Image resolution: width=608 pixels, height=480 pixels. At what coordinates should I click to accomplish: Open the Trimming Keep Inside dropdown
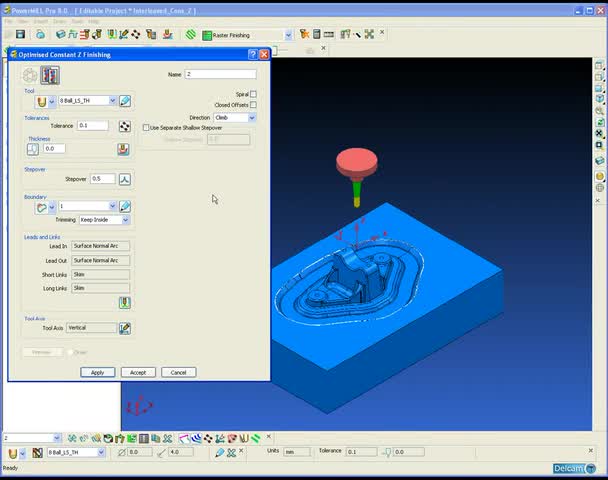[x=125, y=220]
